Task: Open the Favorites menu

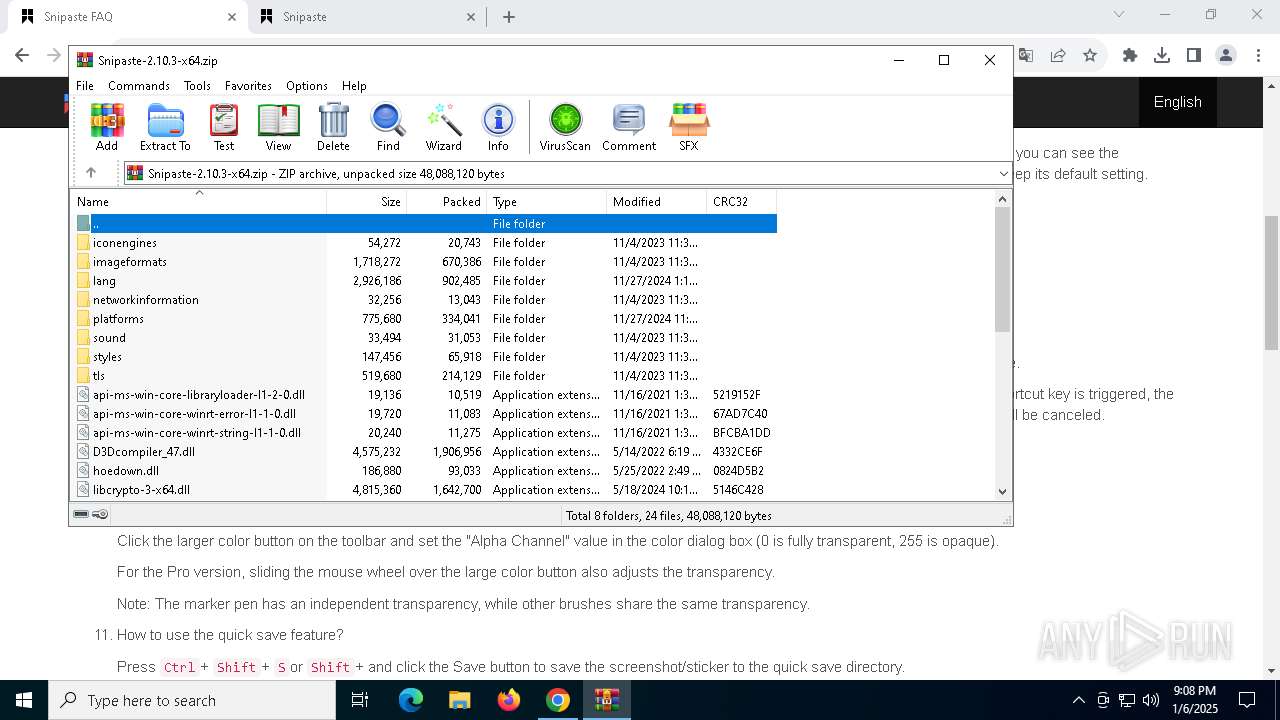Action: click(248, 86)
